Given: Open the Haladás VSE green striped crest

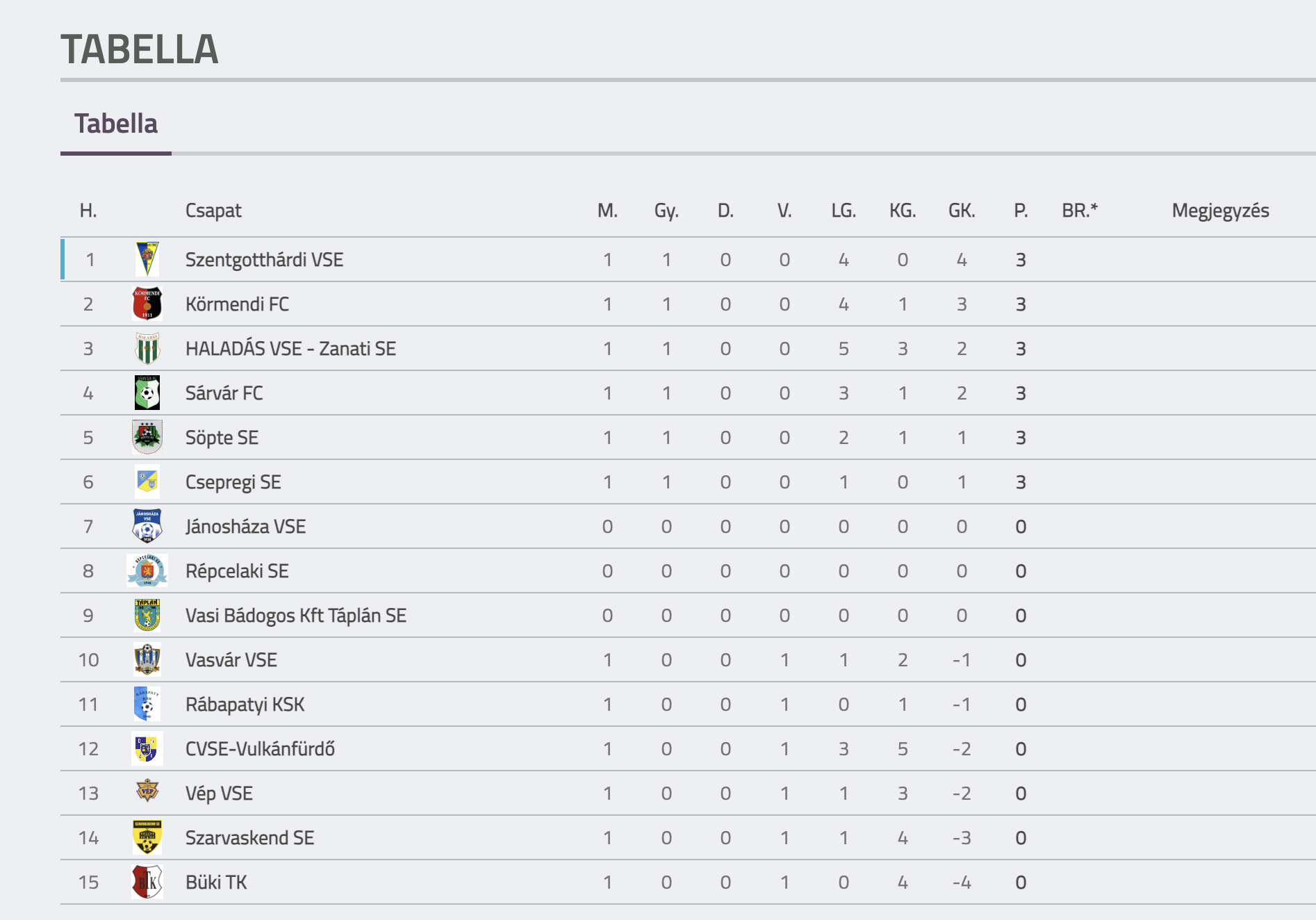Looking at the screenshot, I should [147, 348].
